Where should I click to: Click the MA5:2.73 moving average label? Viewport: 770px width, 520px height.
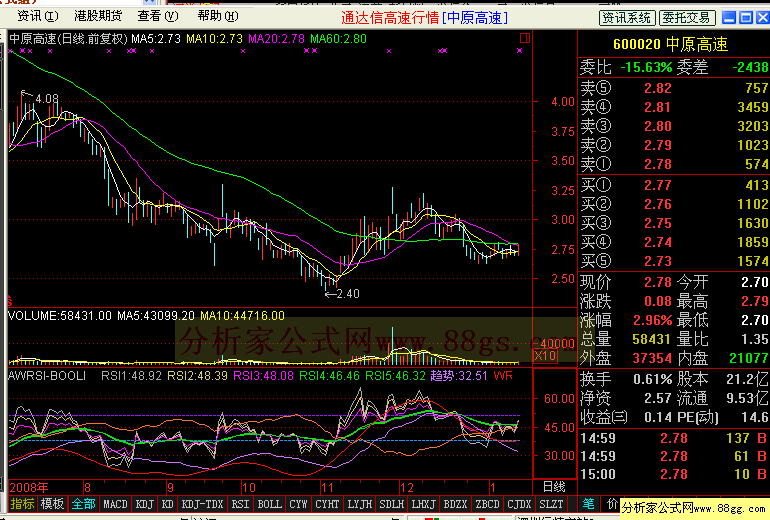pos(156,39)
